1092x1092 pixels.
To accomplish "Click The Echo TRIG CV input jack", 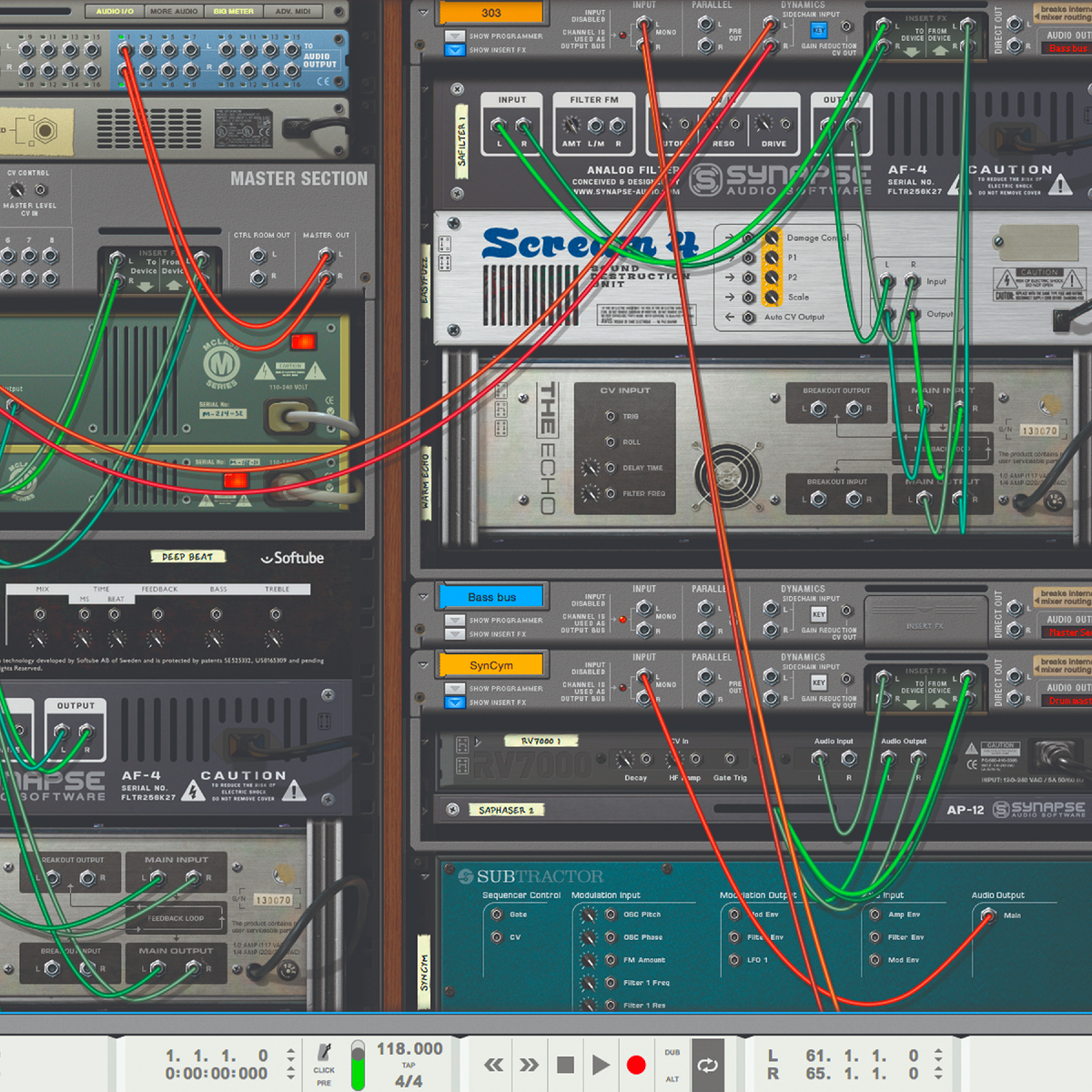I will point(611,416).
